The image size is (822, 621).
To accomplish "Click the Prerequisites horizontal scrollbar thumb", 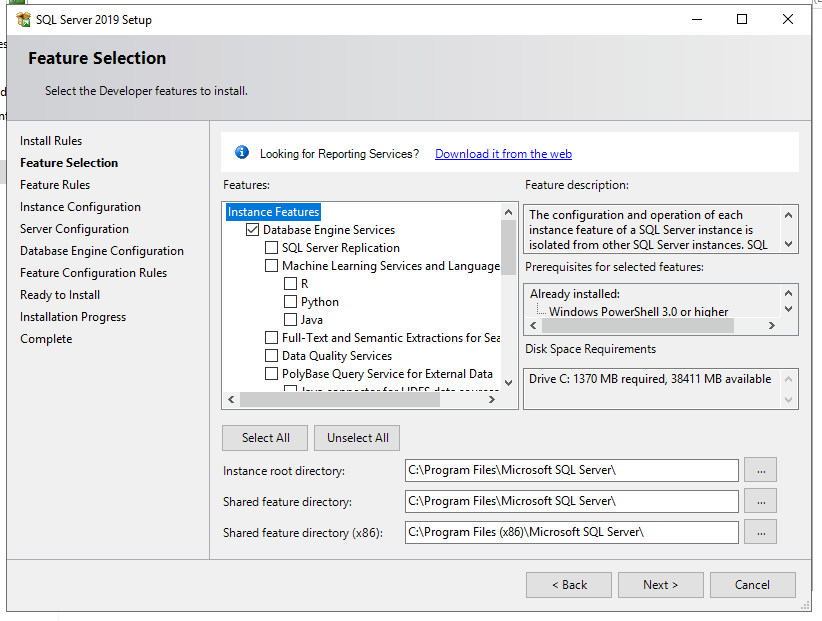I will point(638,325).
